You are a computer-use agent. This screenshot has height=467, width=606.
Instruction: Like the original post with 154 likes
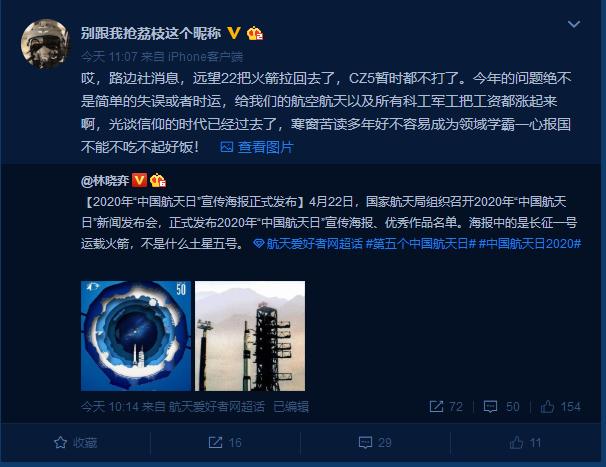click(x=560, y=406)
